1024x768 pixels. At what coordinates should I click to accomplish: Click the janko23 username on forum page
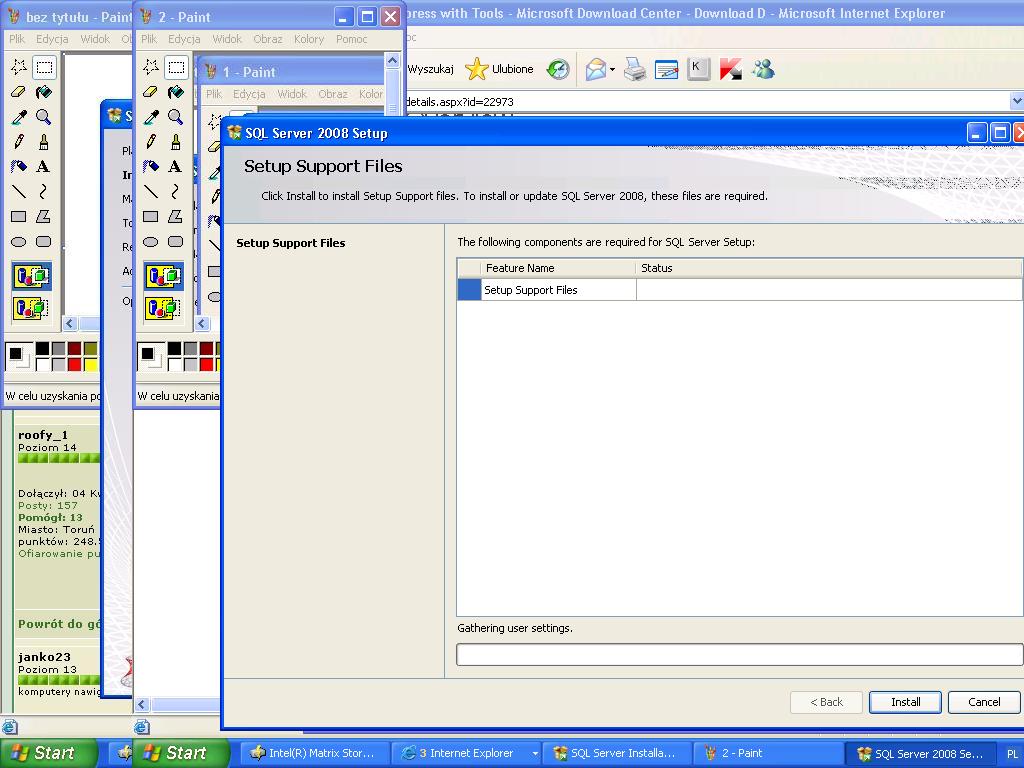click(x=44, y=657)
